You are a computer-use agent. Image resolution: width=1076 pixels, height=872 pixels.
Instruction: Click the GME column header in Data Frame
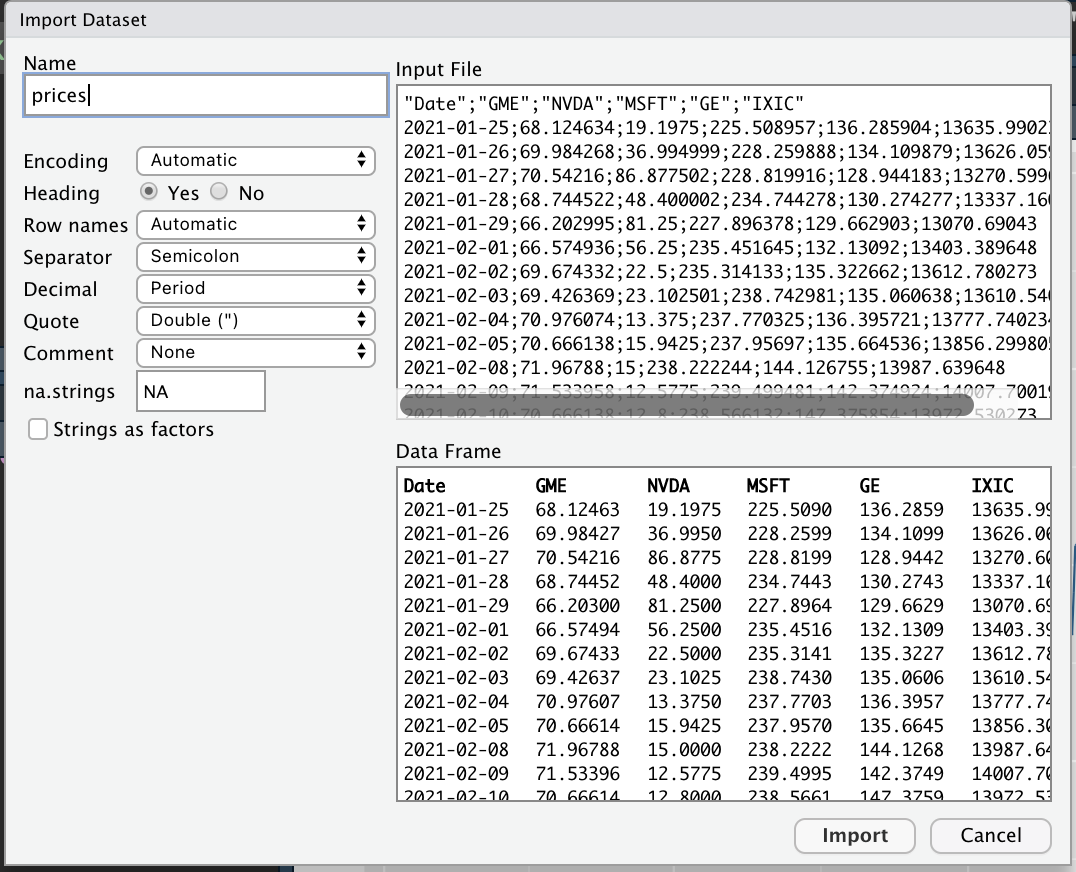coord(551,487)
